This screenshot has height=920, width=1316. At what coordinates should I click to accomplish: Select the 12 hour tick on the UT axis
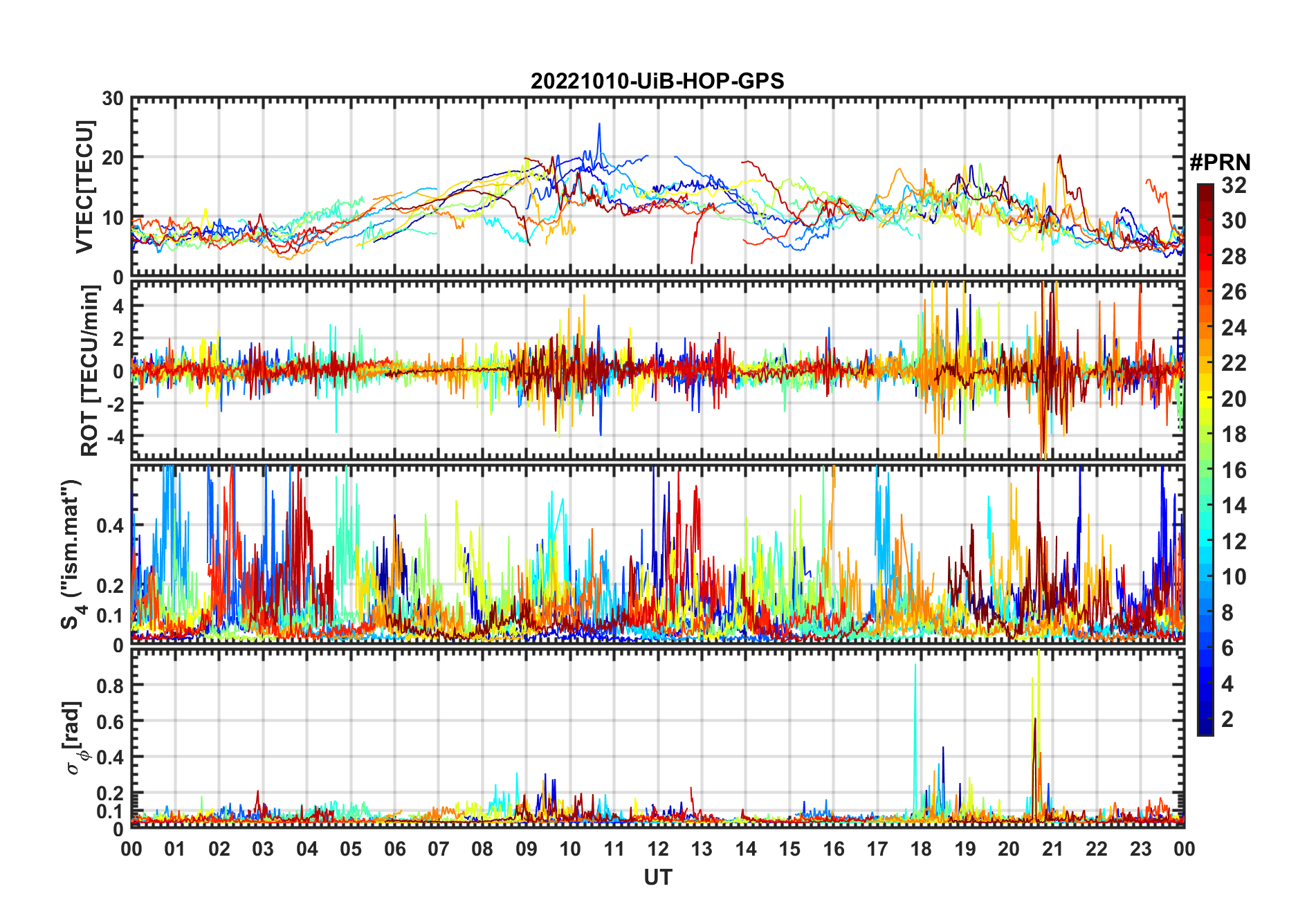coord(657,849)
